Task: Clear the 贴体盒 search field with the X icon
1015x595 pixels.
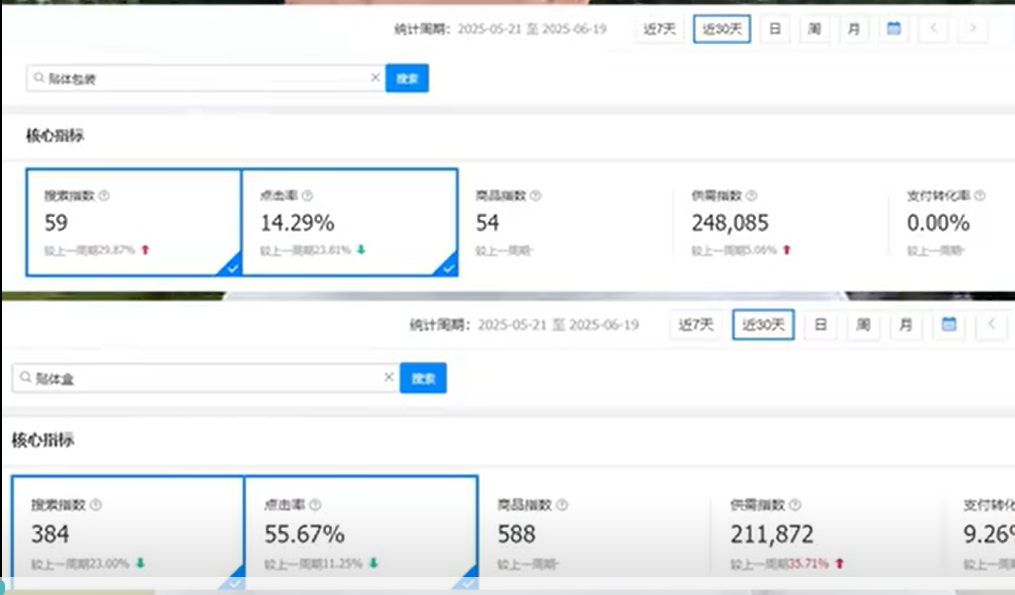Action: [389, 378]
